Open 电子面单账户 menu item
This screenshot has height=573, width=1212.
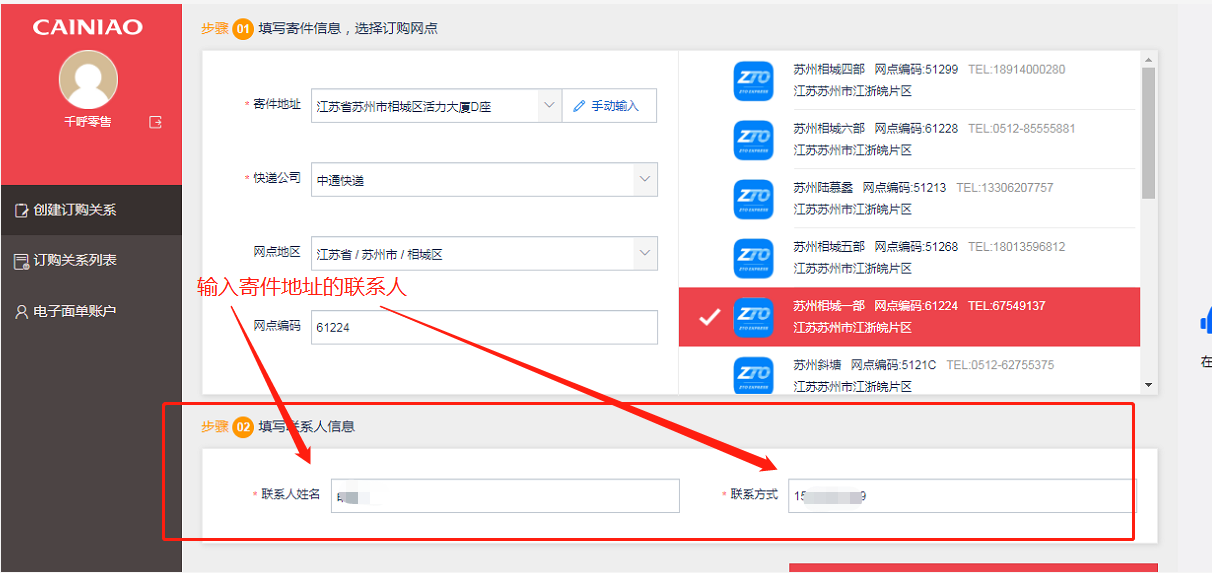91,312
